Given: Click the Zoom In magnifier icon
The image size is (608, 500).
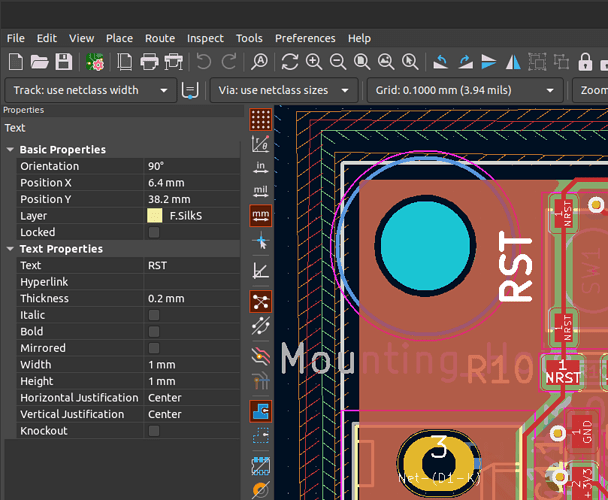Looking at the screenshot, I should pyautogui.click(x=314, y=62).
